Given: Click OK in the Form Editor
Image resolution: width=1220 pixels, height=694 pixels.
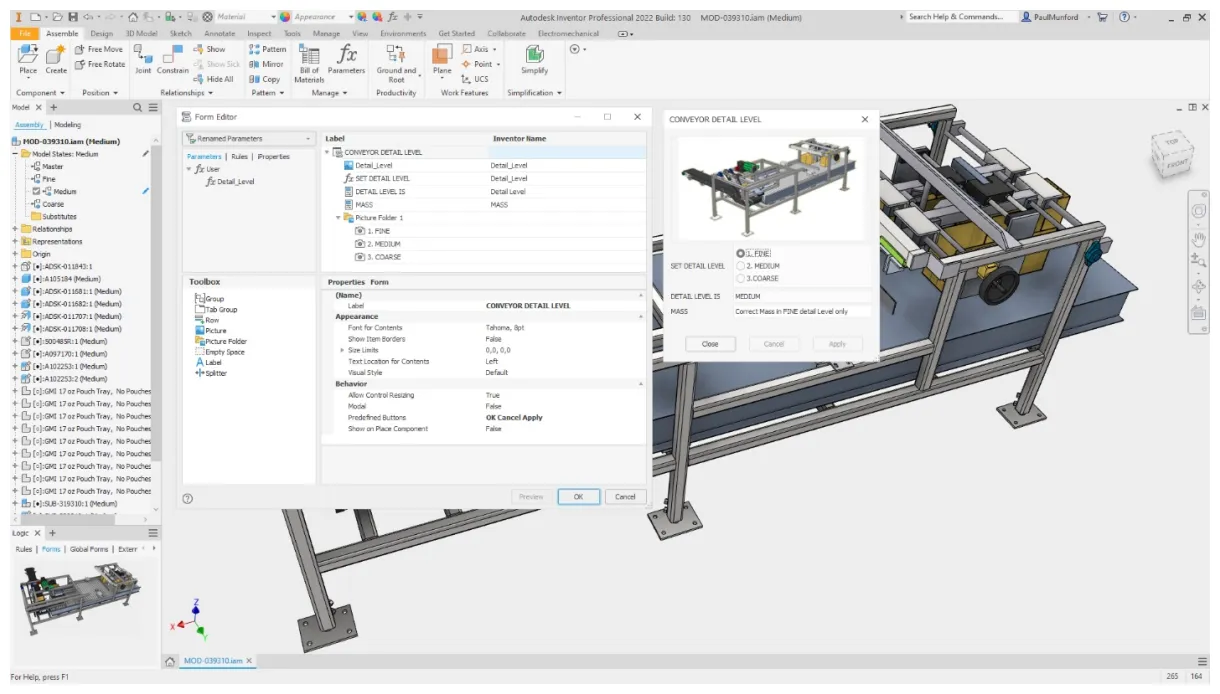Looking at the screenshot, I should [x=578, y=496].
